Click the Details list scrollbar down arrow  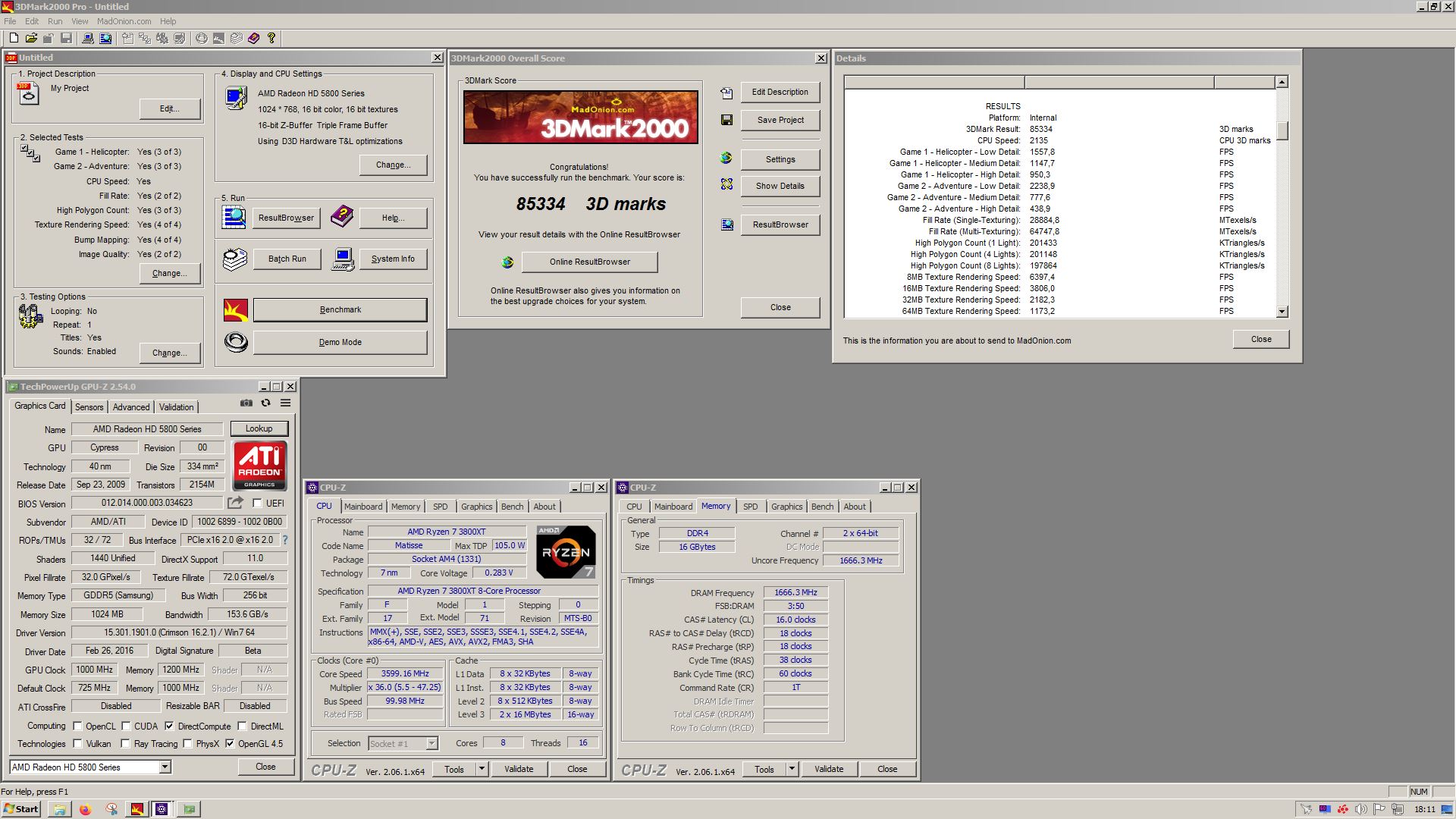(1282, 312)
